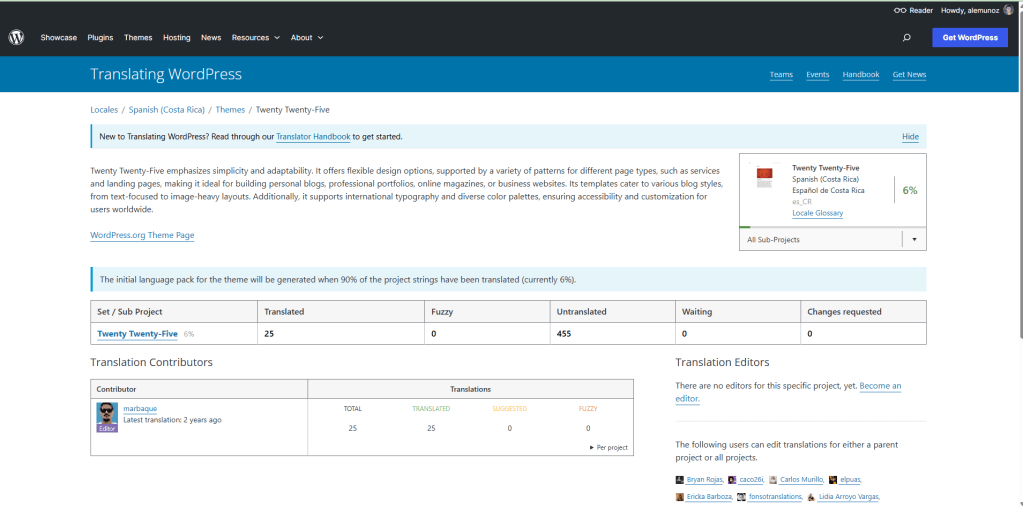Open the Hosting menu item
1023x507 pixels.
tap(177, 38)
